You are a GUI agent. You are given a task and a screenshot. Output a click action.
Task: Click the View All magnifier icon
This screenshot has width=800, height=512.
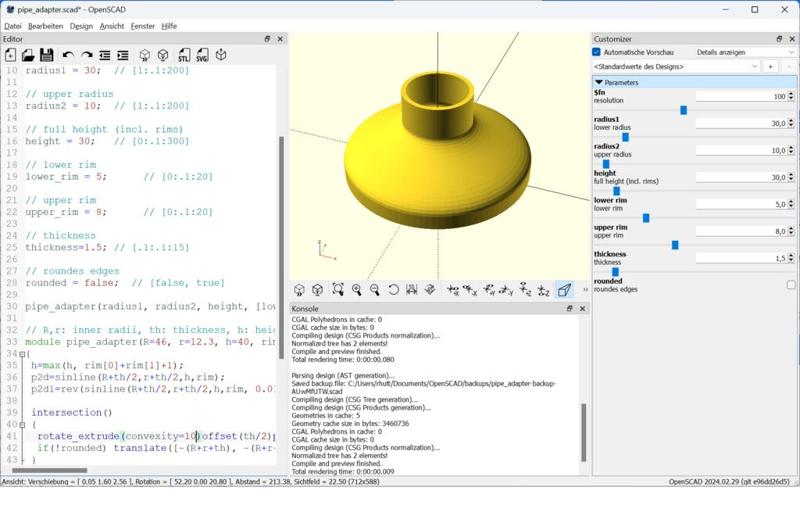pos(338,290)
